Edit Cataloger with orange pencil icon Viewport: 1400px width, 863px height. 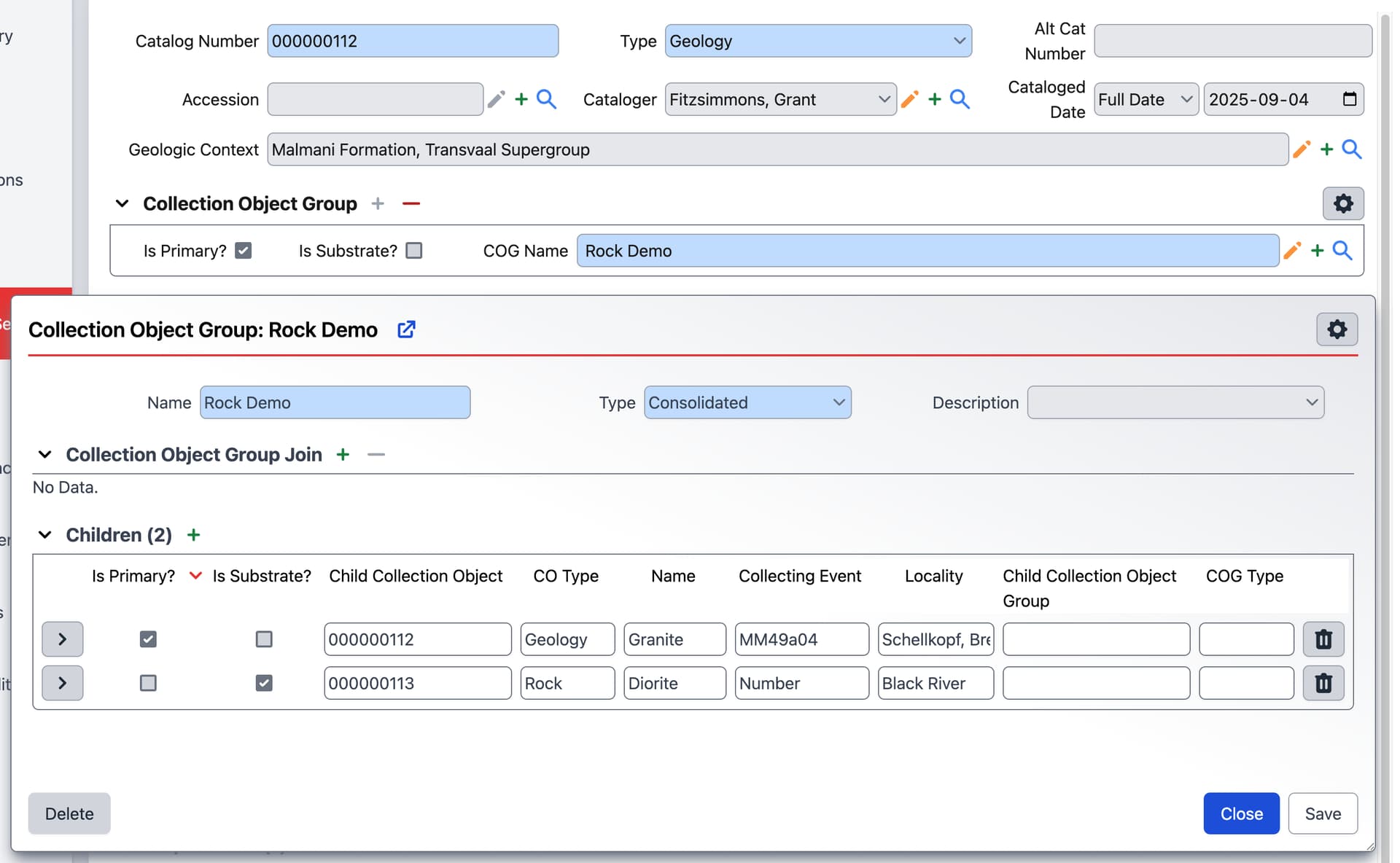pos(909,99)
